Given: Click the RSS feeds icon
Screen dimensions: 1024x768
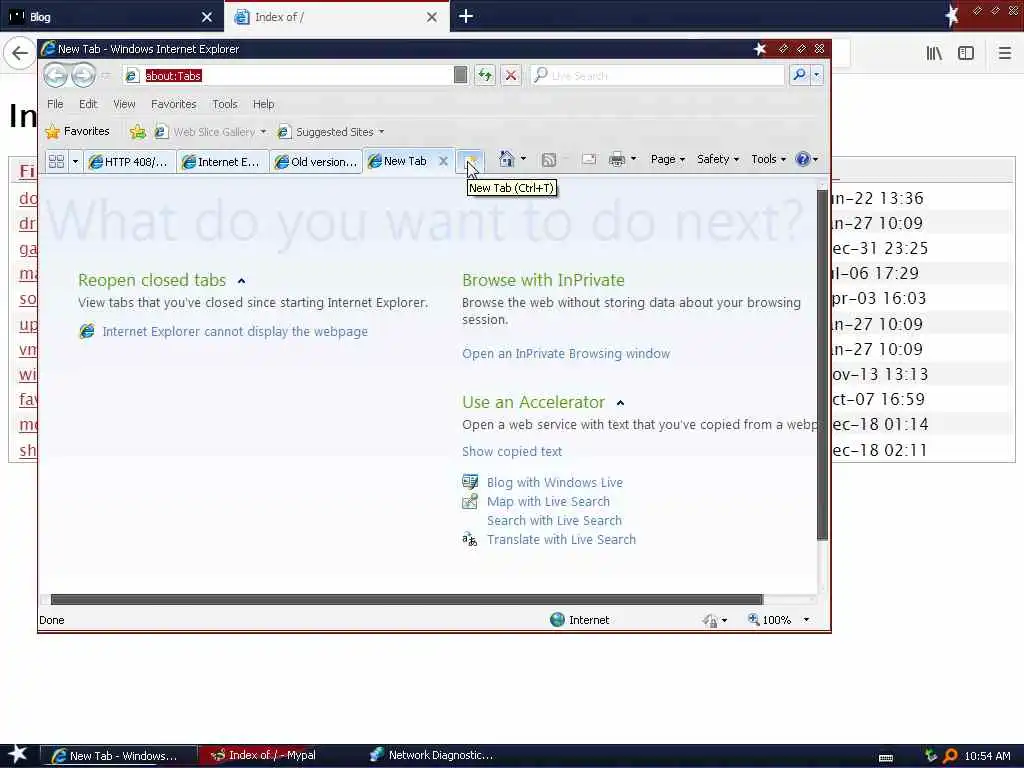Looking at the screenshot, I should pyautogui.click(x=549, y=159).
